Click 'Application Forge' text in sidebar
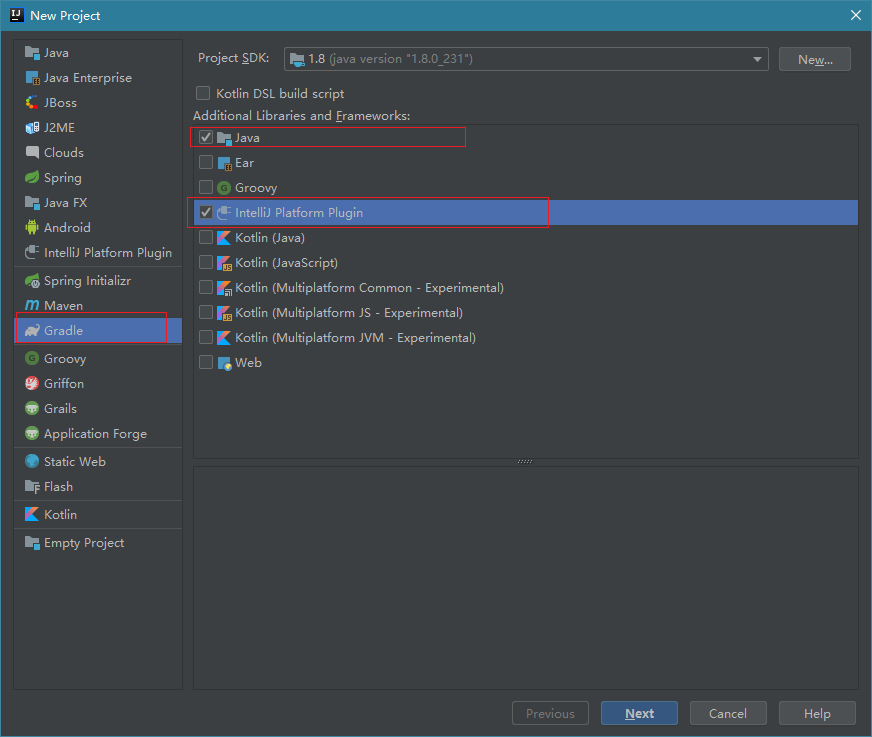 point(95,434)
